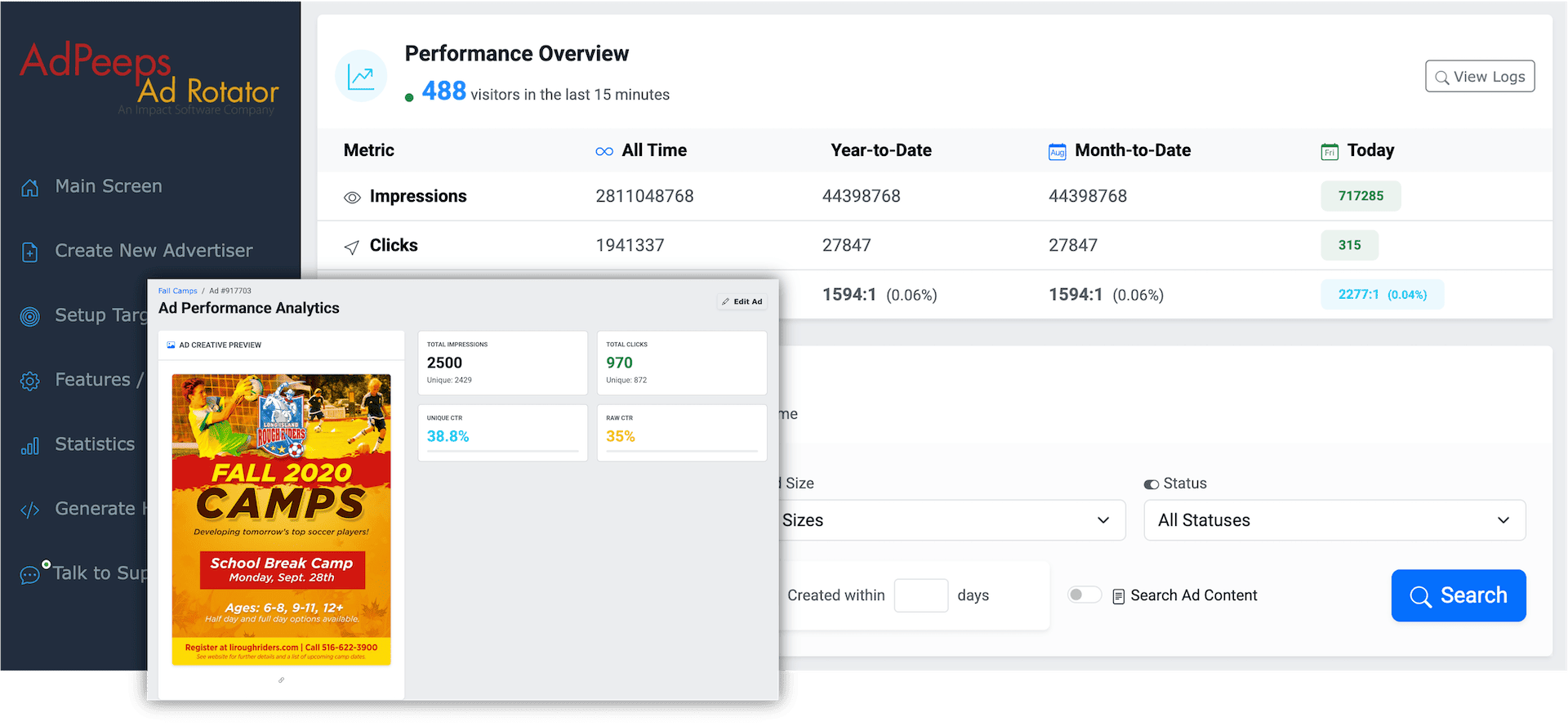This screenshot has width=1568, height=726.
Task: Click the Main Screen home icon
Action: coord(30,188)
